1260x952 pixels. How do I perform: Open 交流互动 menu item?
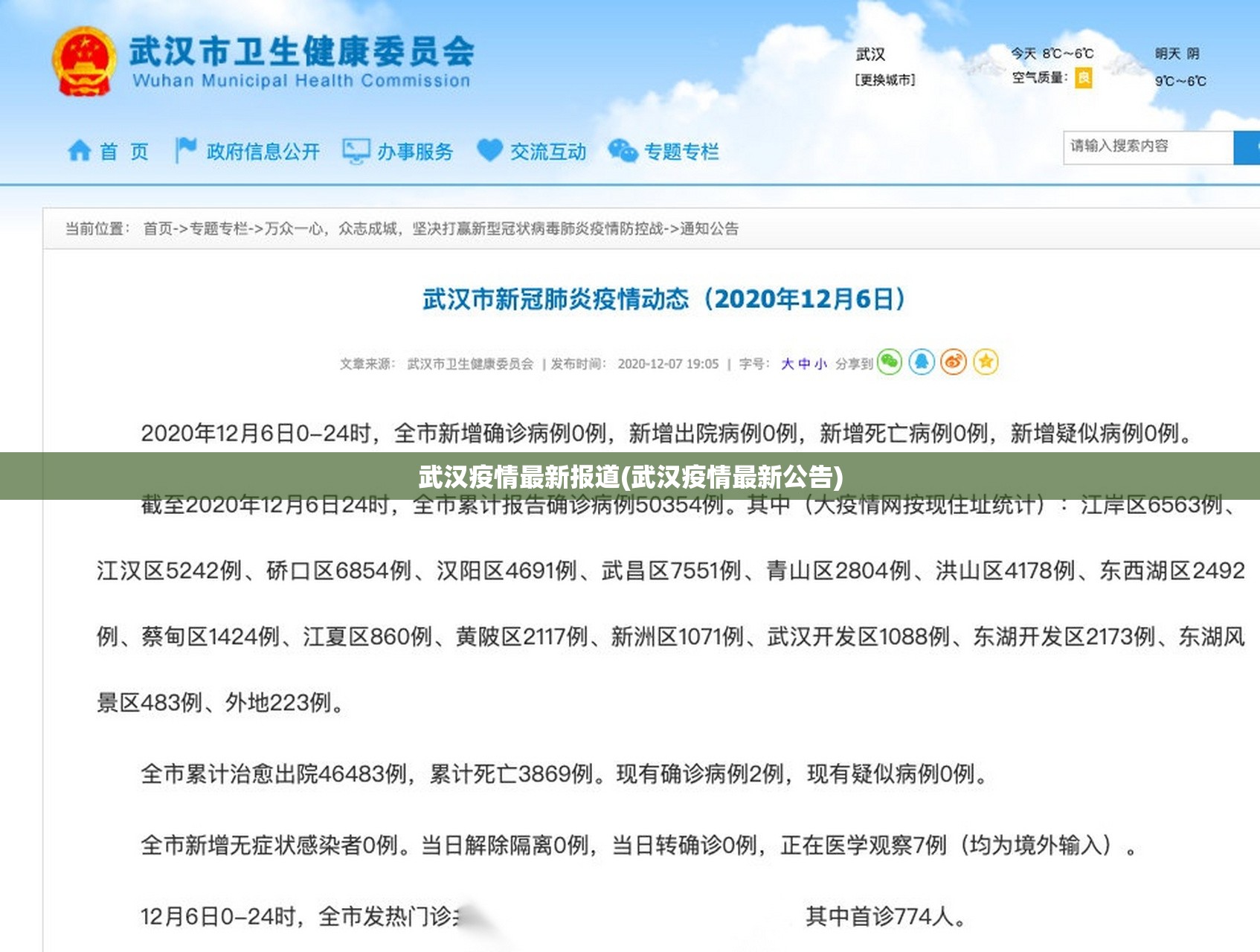pos(548,152)
